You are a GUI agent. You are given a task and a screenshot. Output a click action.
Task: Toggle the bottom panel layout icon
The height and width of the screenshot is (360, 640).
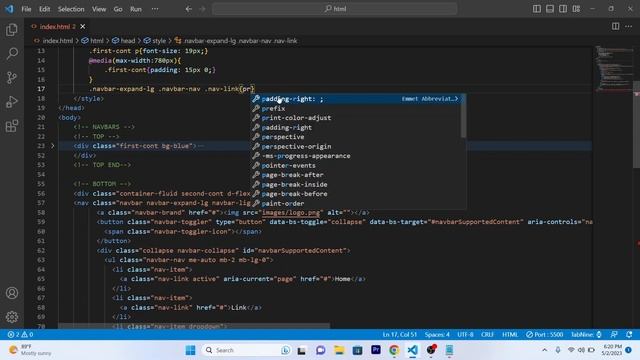click(x=550, y=9)
